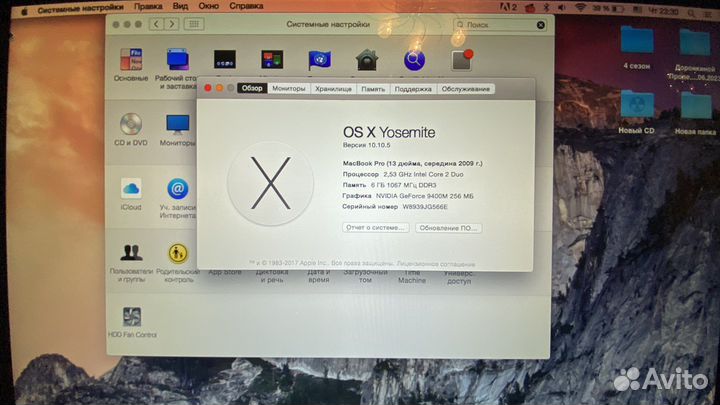Open Системные настройки menu bar item
Image resolution: width=720 pixels, height=405 pixels.
80,8
